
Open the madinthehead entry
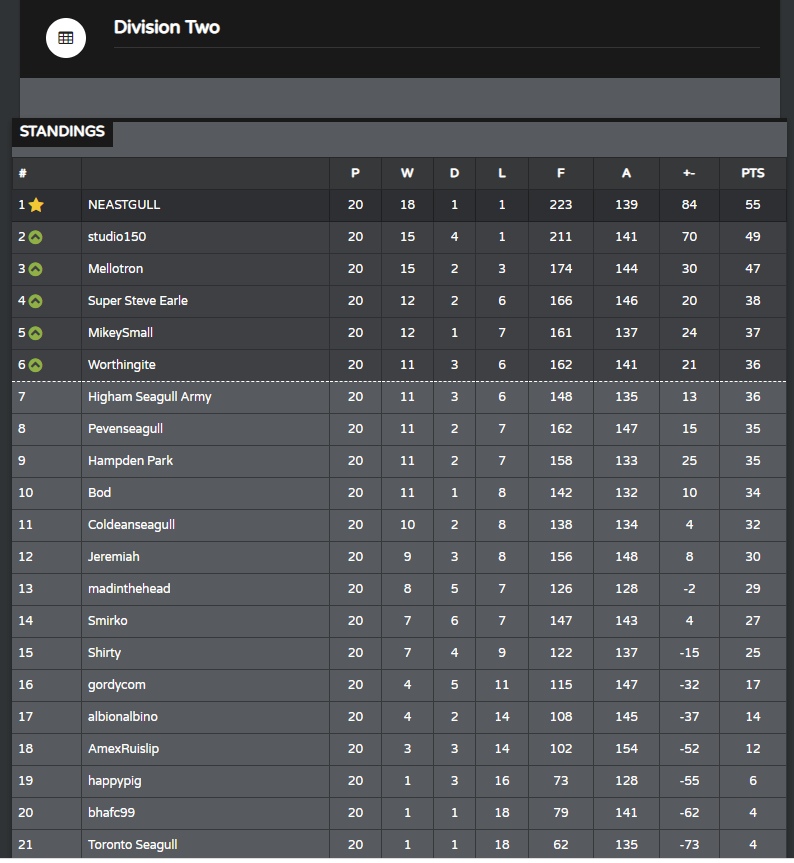coord(129,588)
